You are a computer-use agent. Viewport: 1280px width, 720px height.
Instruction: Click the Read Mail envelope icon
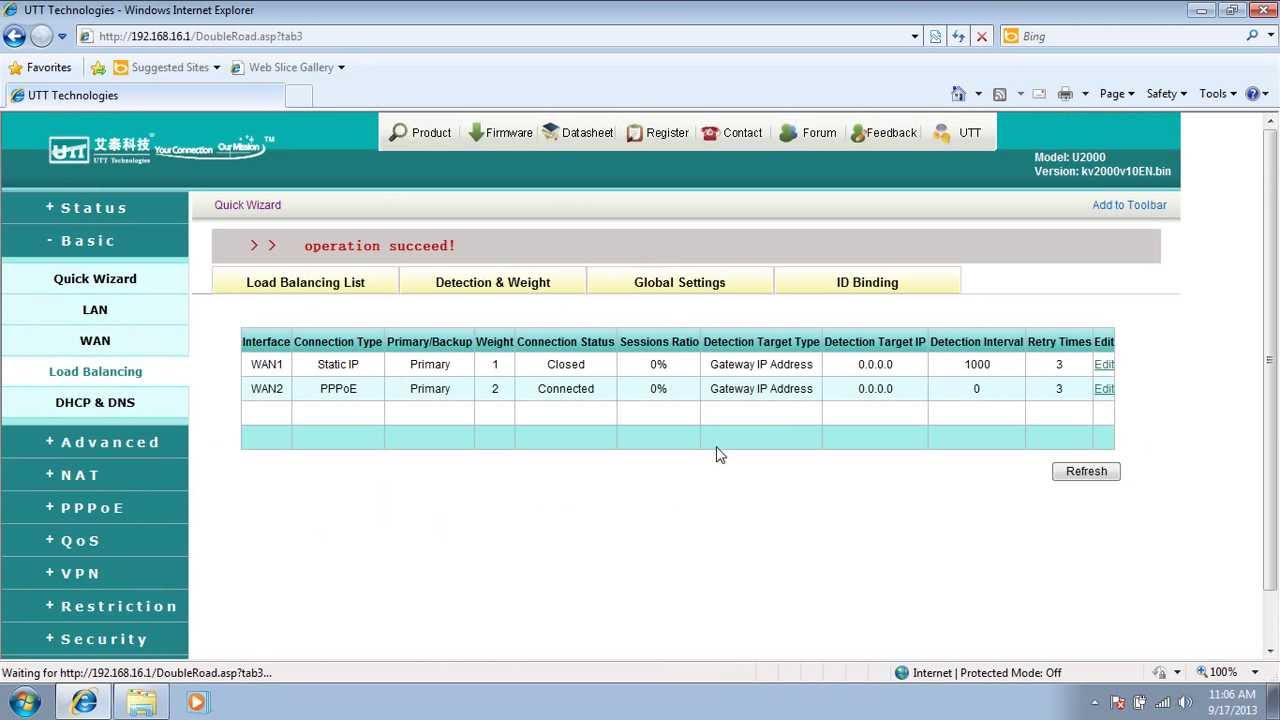1039,93
